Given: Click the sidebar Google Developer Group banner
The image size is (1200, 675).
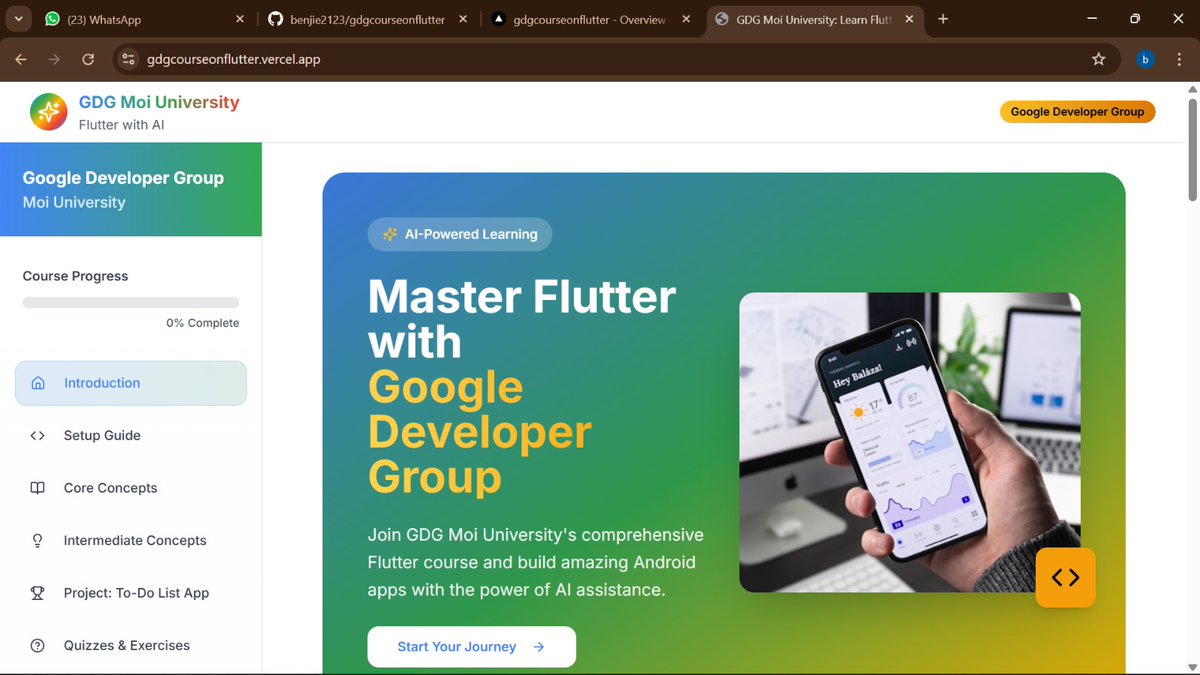Looking at the screenshot, I should (x=131, y=189).
